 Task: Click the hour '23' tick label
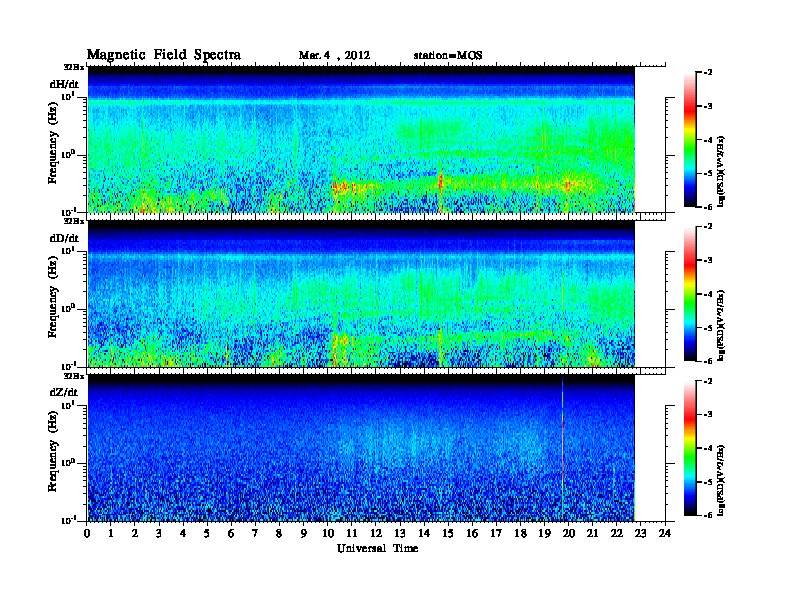(x=641, y=534)
